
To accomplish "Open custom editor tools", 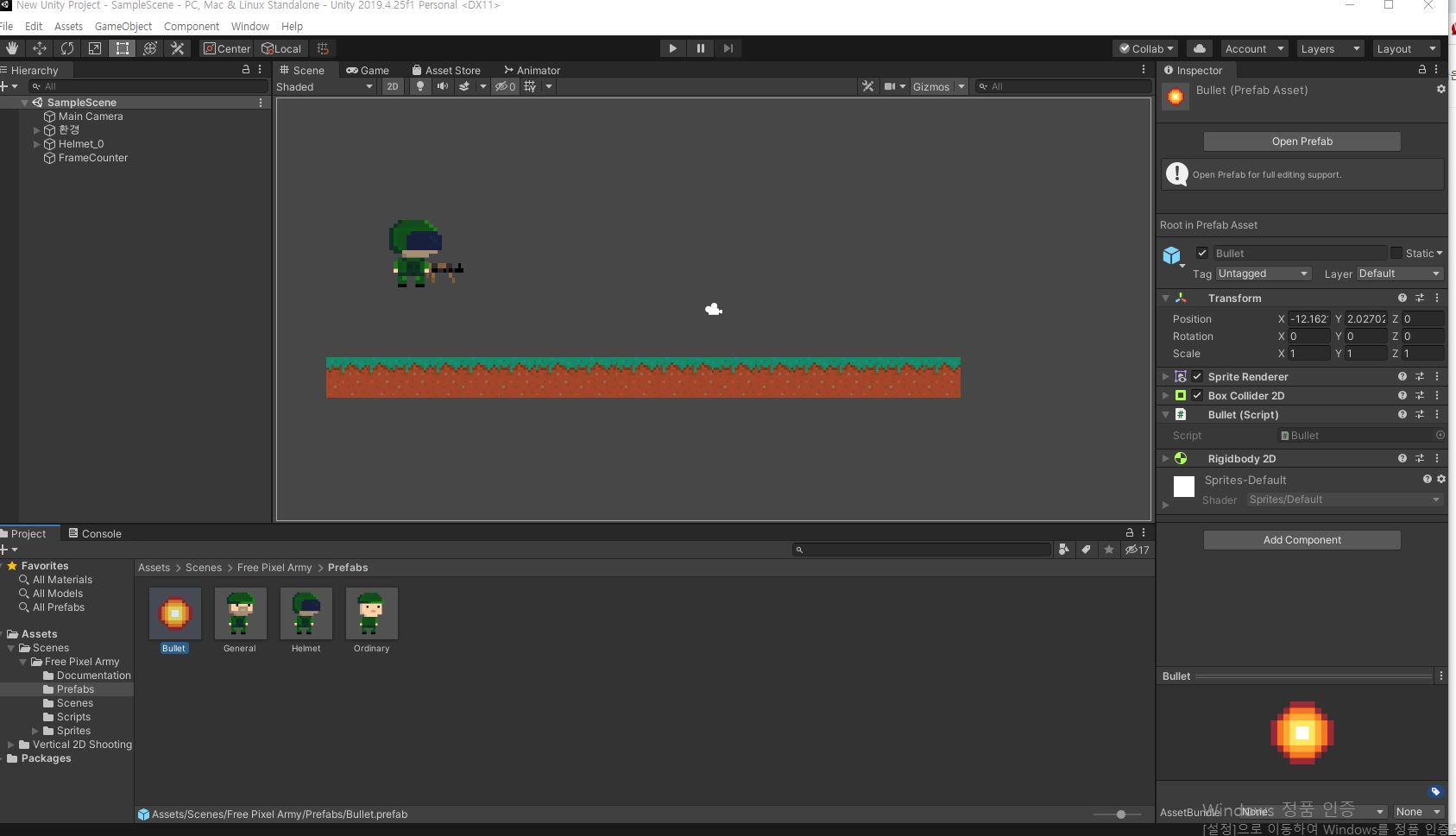I will (178, 48).
